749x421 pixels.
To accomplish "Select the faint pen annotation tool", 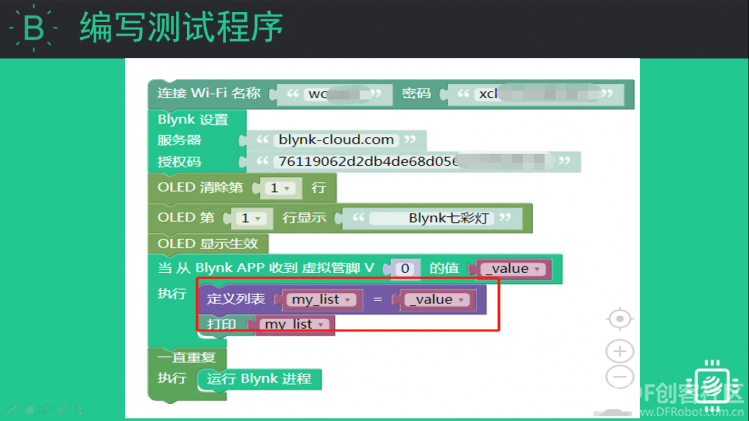I will [11, 410].
